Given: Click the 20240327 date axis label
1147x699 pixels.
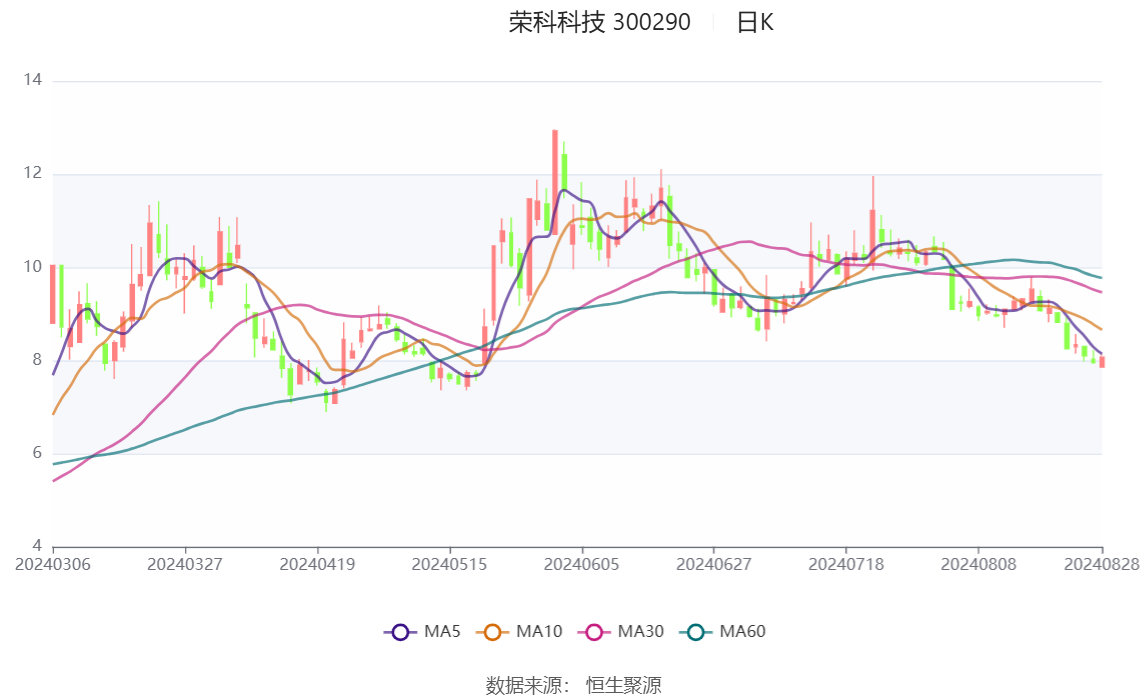Looking at the screenshot, I should tap(185, 564).
